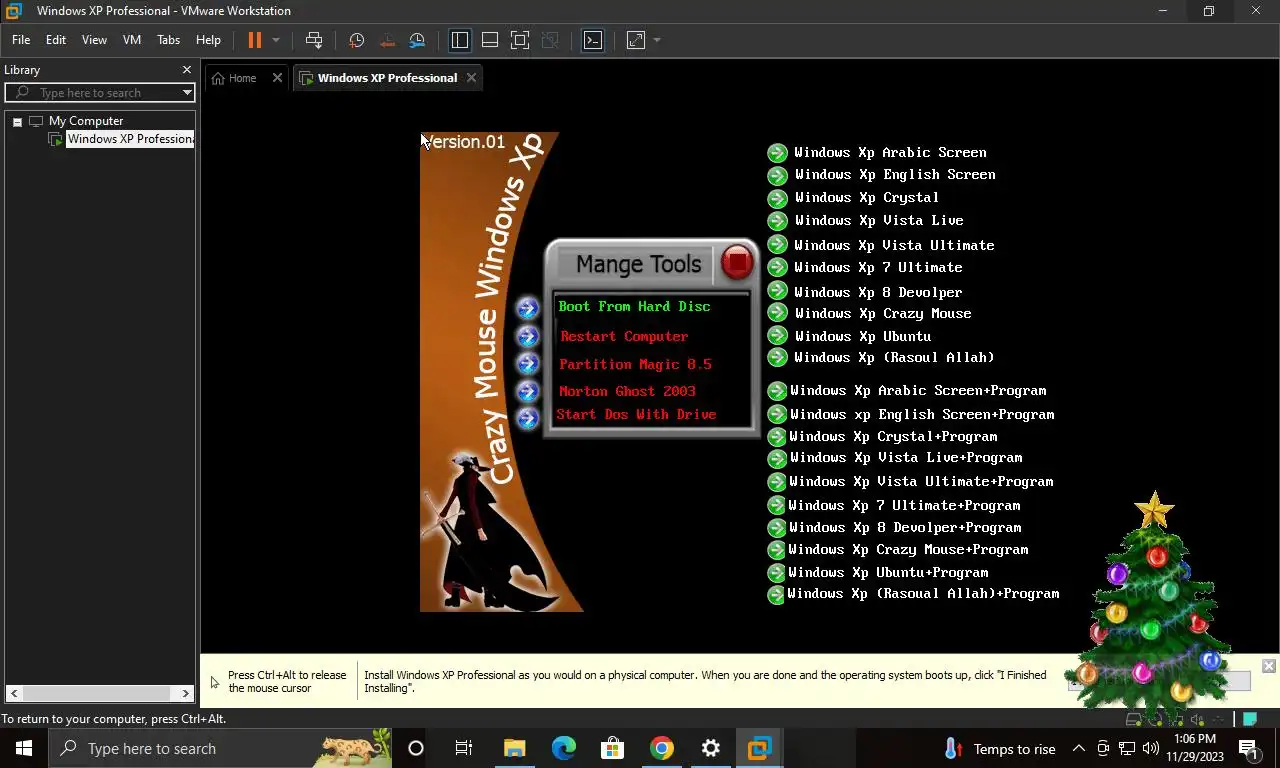Image resolution: width=1280 pixels, height=768 pixels.
Task: Click the green arrow beside Windows Xp 7 Ultimate
Action: tap(777, 268)
